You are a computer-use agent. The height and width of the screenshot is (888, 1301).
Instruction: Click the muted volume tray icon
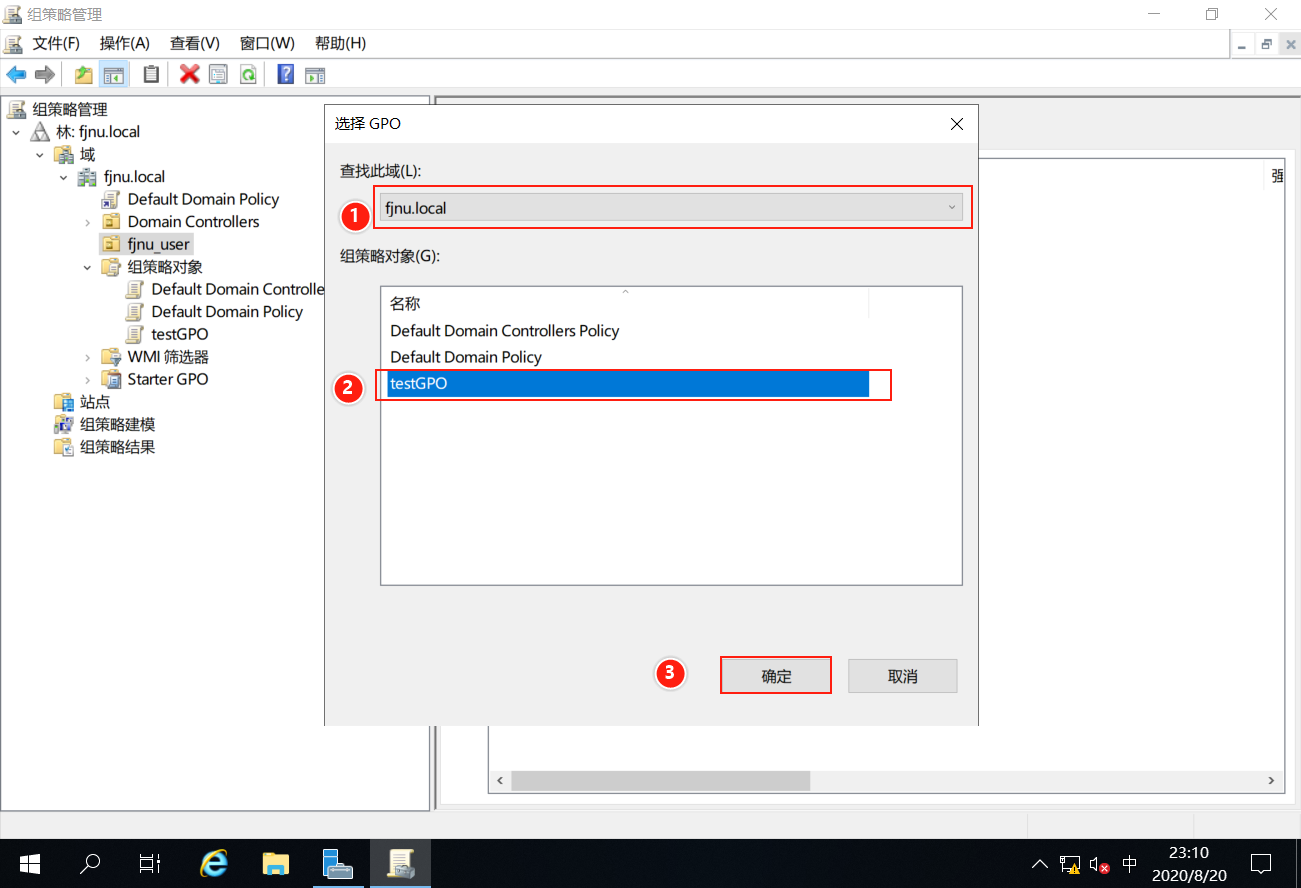(x=1100, y=864)
